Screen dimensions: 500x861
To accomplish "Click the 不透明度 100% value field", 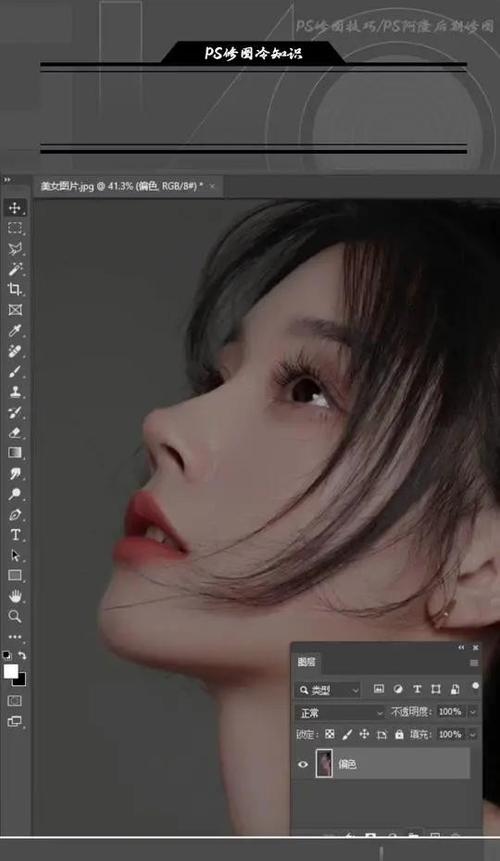I will point(451,712).
